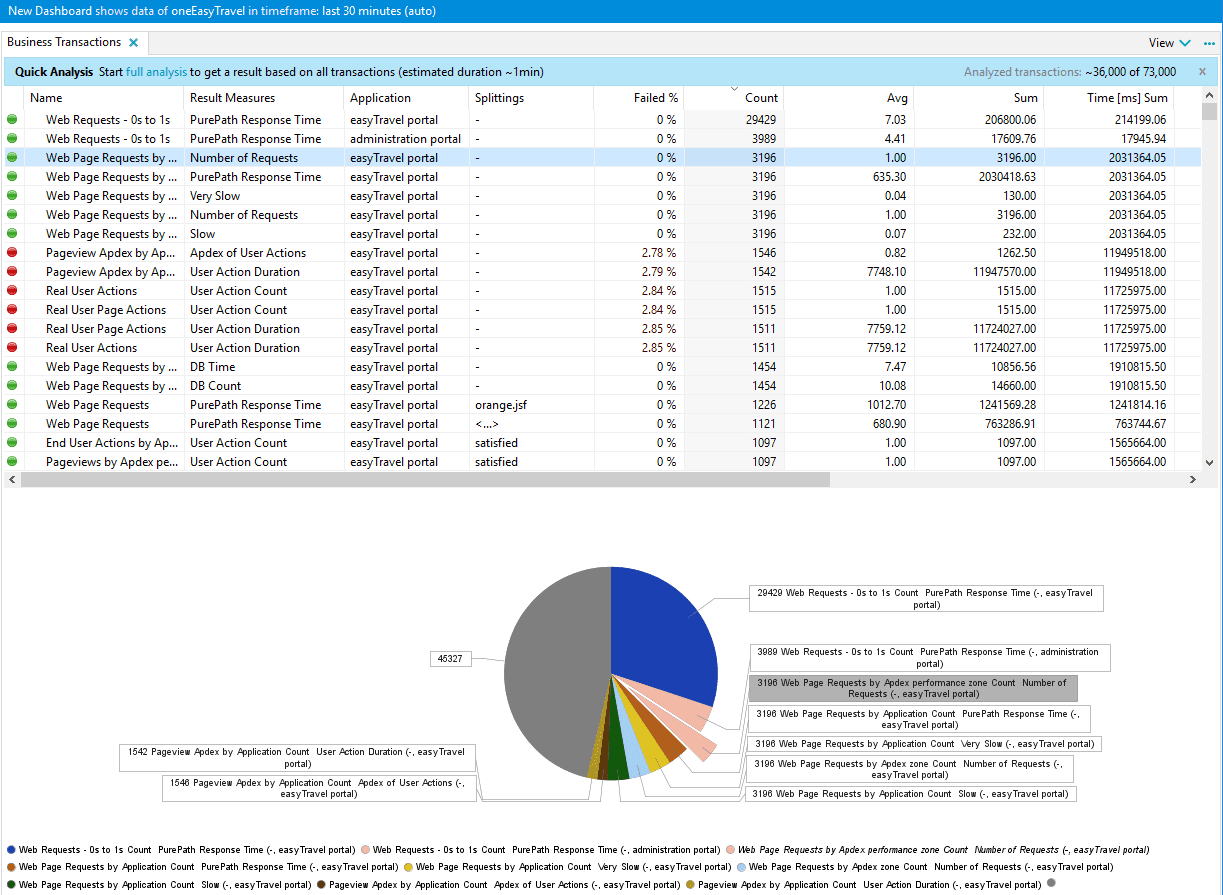Click pie label 1542 User Action Duration

298,758
